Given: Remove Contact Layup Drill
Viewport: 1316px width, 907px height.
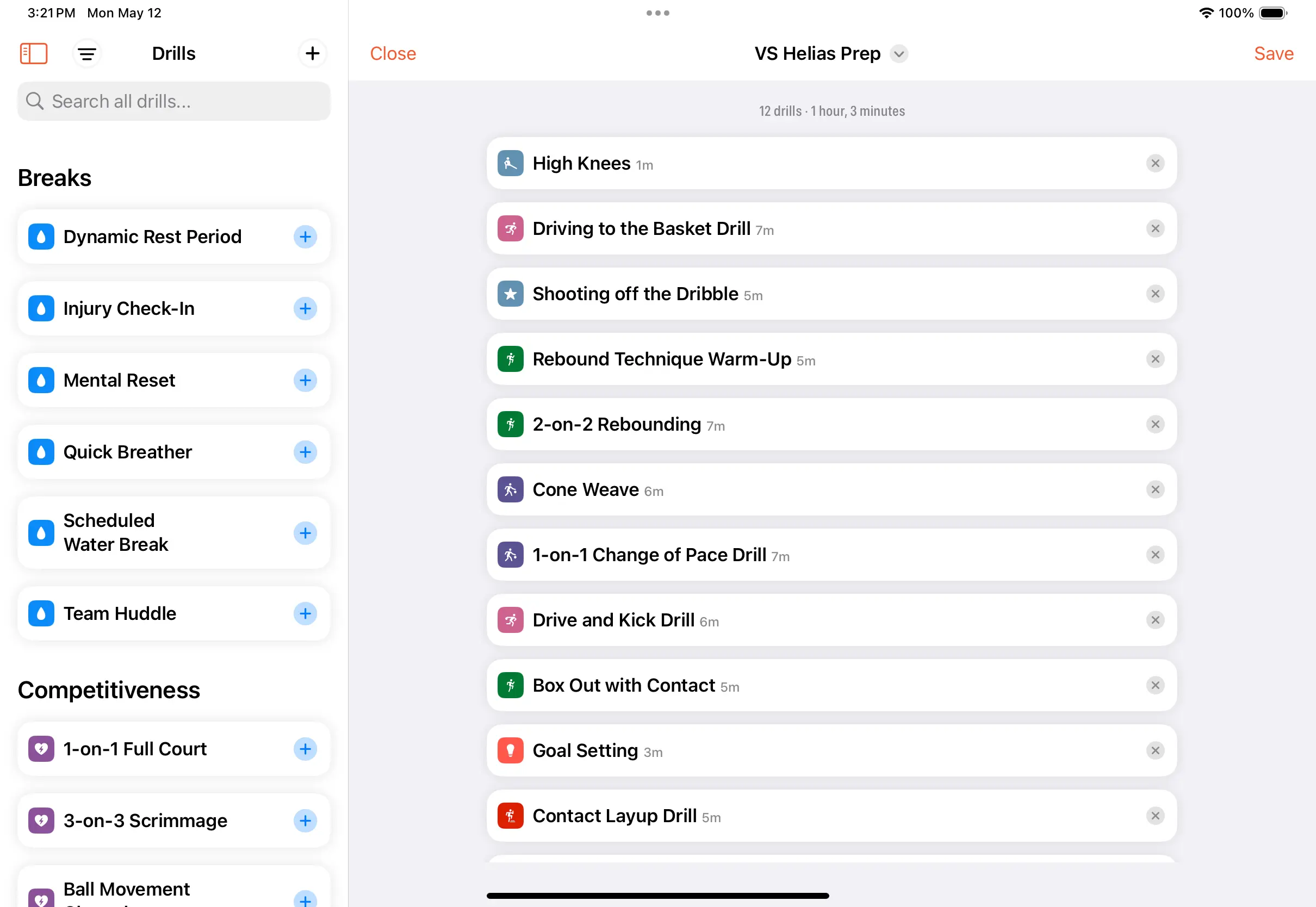Looking at the screenshot, I should click(1155, 816).
